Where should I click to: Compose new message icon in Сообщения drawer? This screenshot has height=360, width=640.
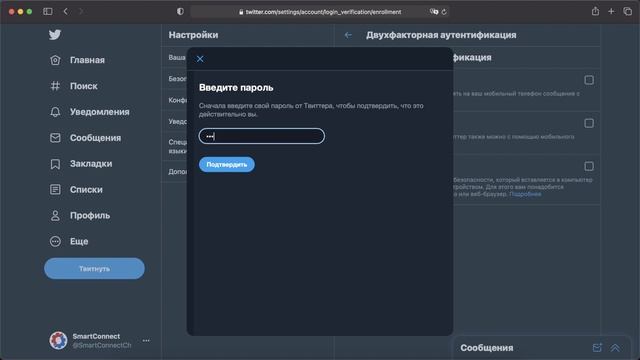click(597, 348)
